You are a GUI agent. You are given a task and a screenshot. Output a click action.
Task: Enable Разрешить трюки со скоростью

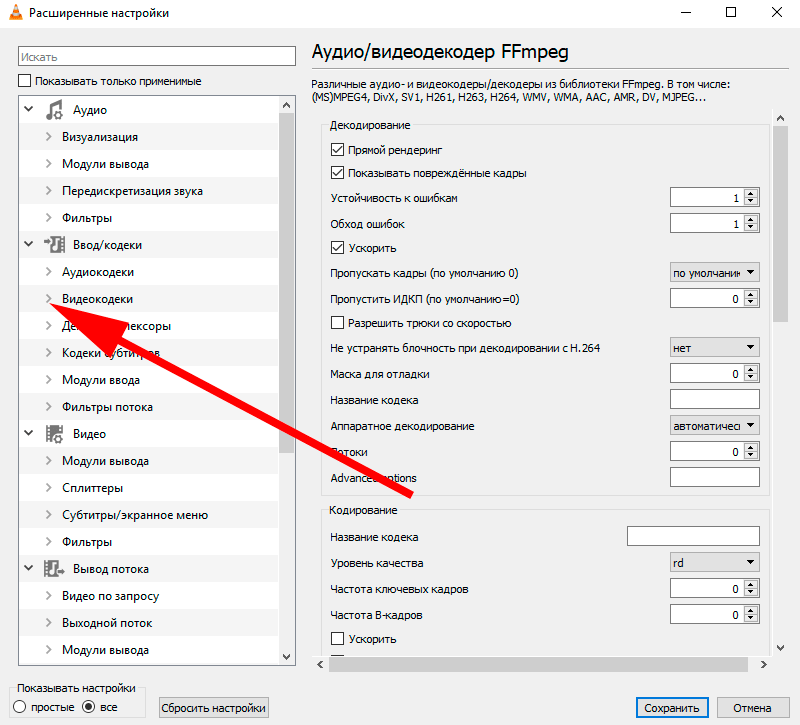pos(337,323)
